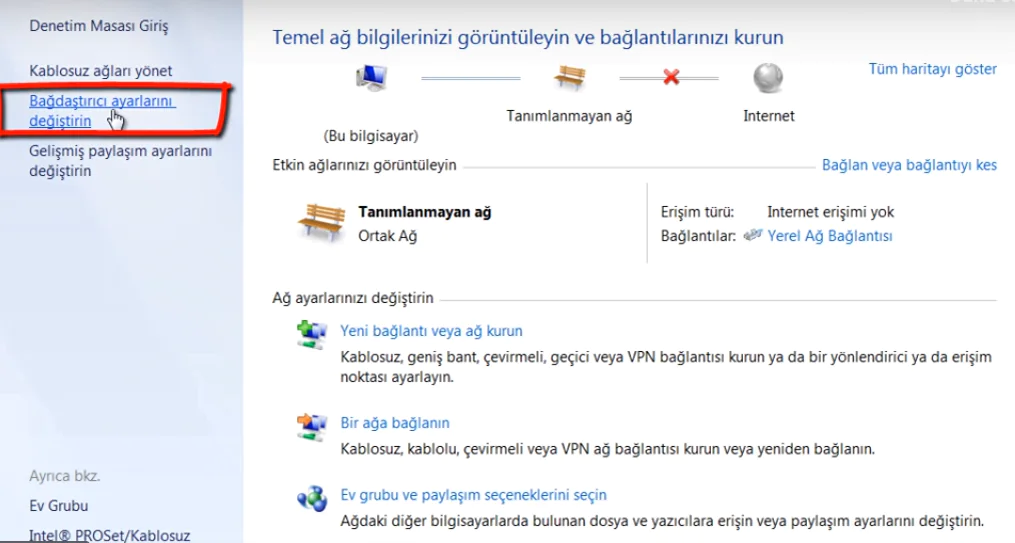The width and height of the screenshot is (1015, 543).
Task: Click the red X connection error icon
Action: click(x=671, y=77)
